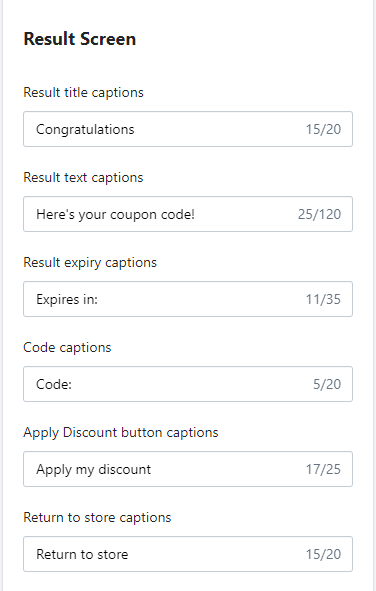This screenshot has width=376, height=591.
Task: Click the 'Result text captions' label
Action: coord(83,178)
